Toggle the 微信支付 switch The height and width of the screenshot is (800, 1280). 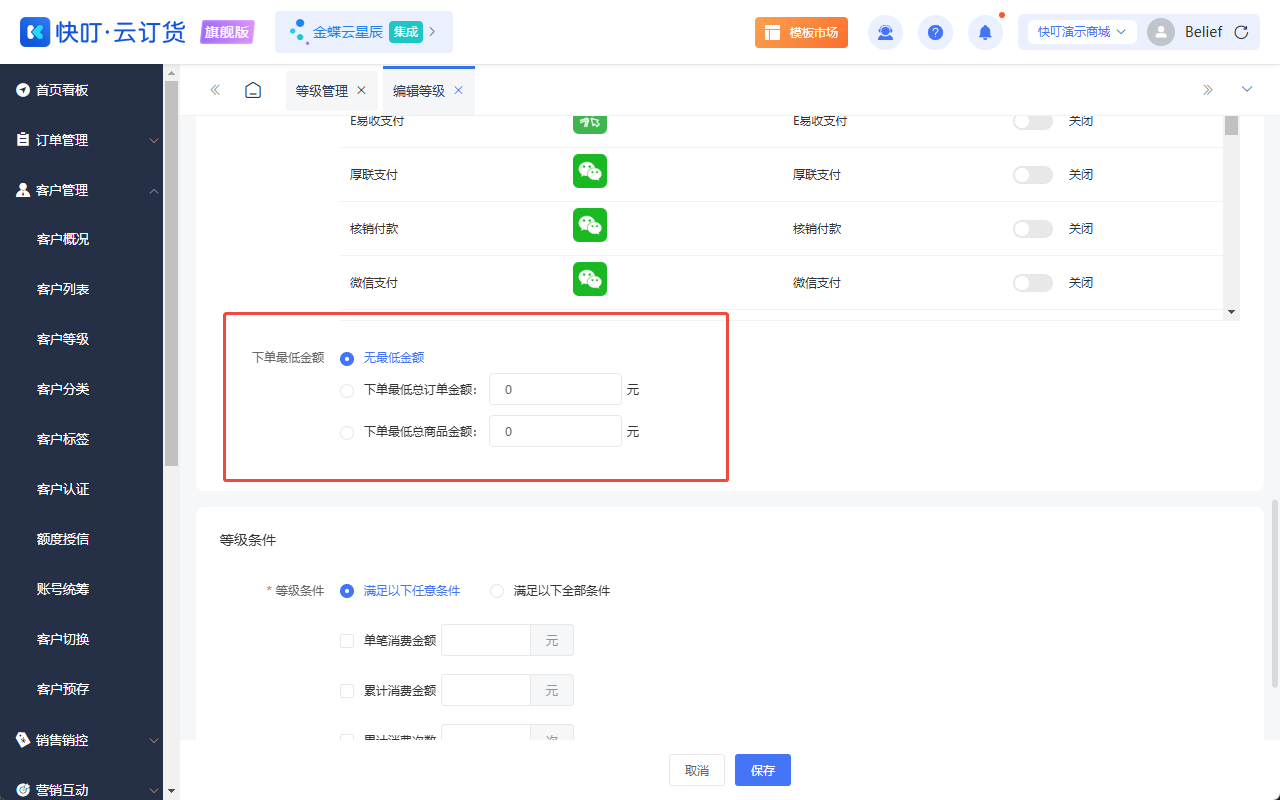[1033, 283]
